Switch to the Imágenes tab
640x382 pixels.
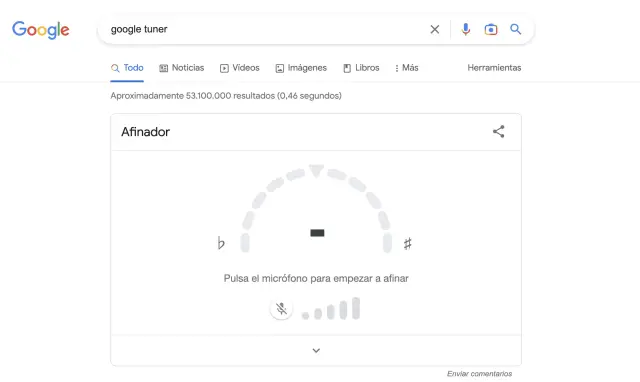click(x=301, y=68)
